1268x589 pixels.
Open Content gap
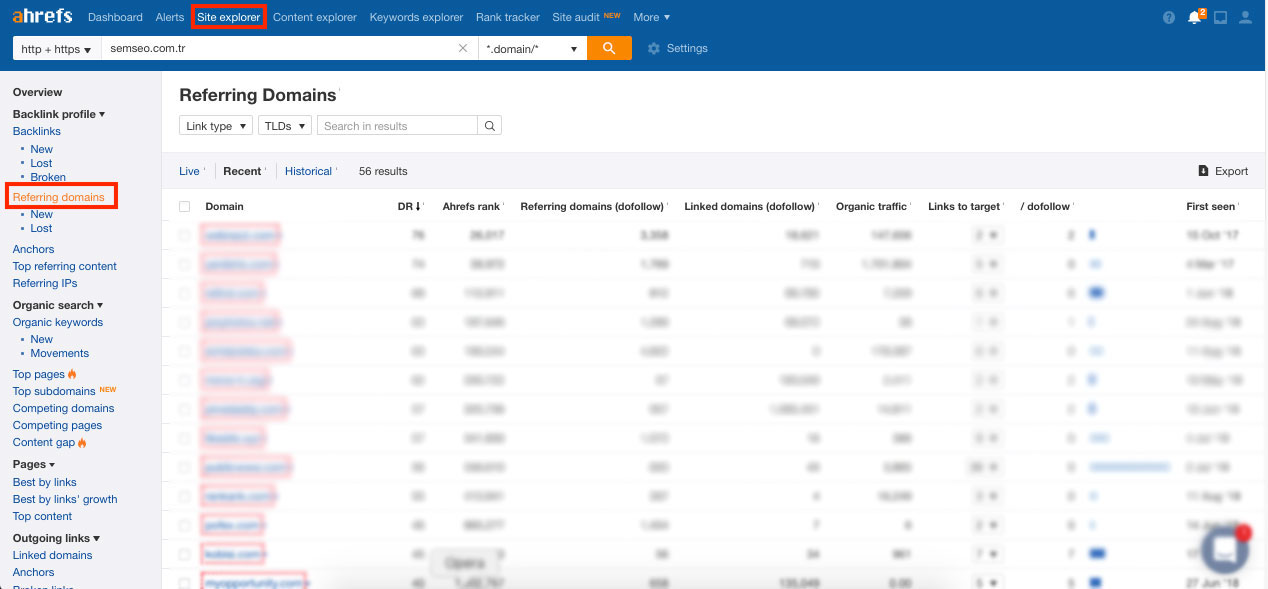pyautogui.click(x=43, y=442)
